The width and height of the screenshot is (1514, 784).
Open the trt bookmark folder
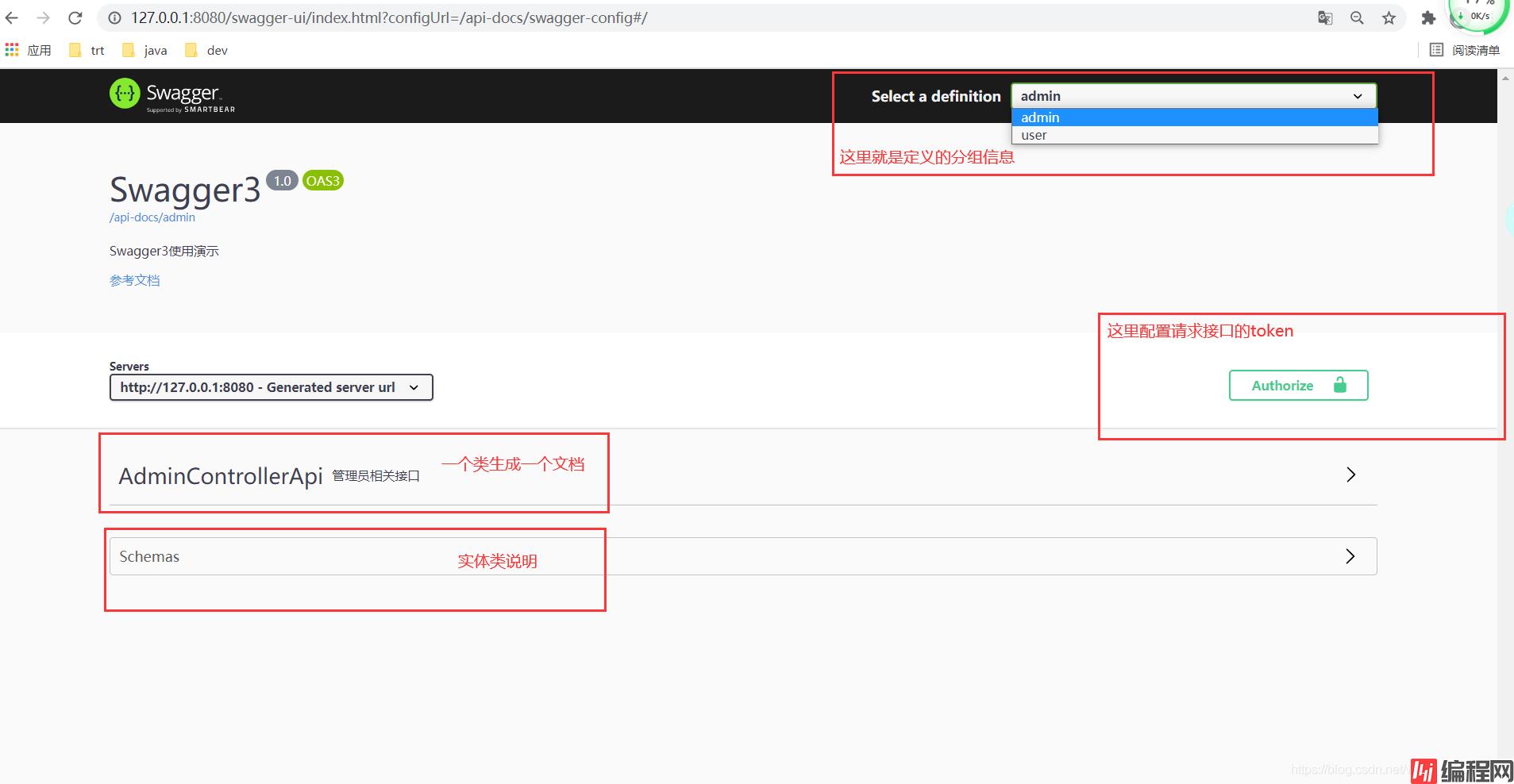click(x=87, y=50)
